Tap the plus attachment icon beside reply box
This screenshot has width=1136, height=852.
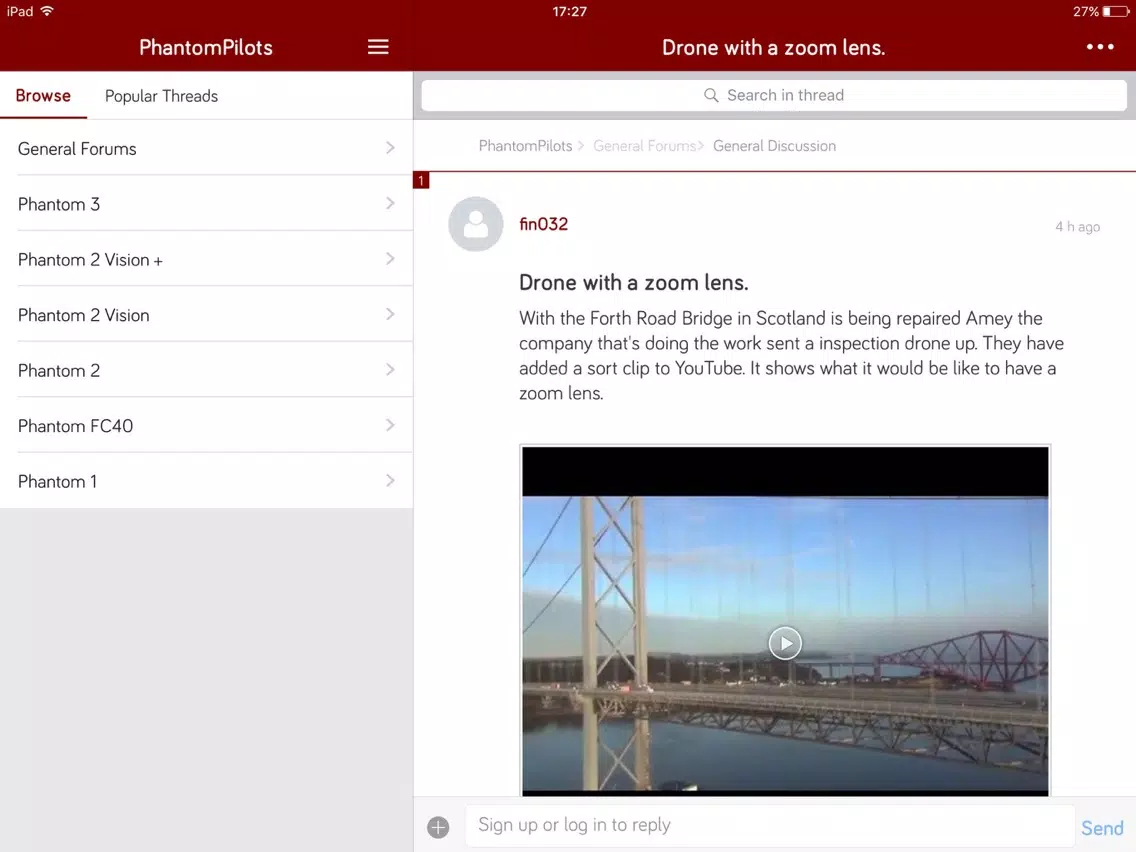438,827
